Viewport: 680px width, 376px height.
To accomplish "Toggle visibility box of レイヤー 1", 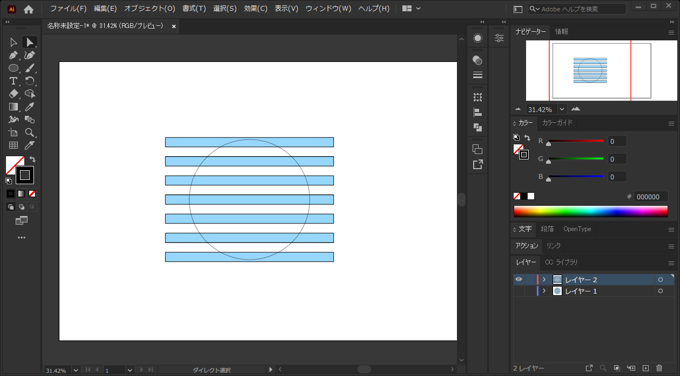I will tap(519, 291).
